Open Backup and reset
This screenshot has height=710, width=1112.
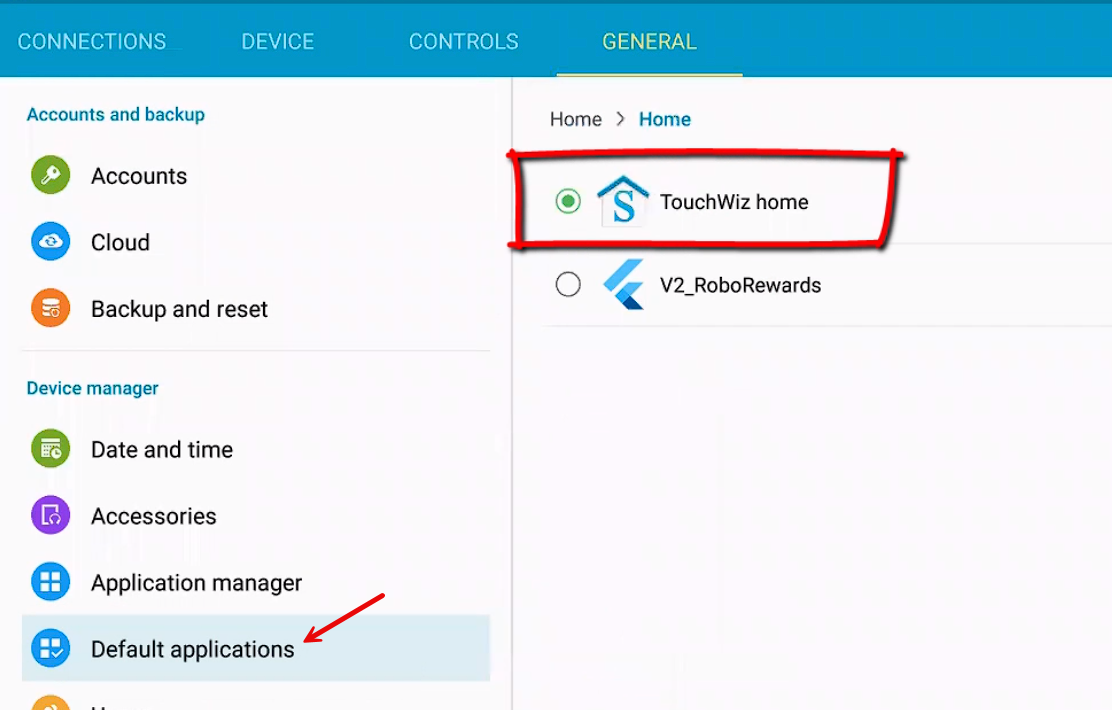click(256, 309)
